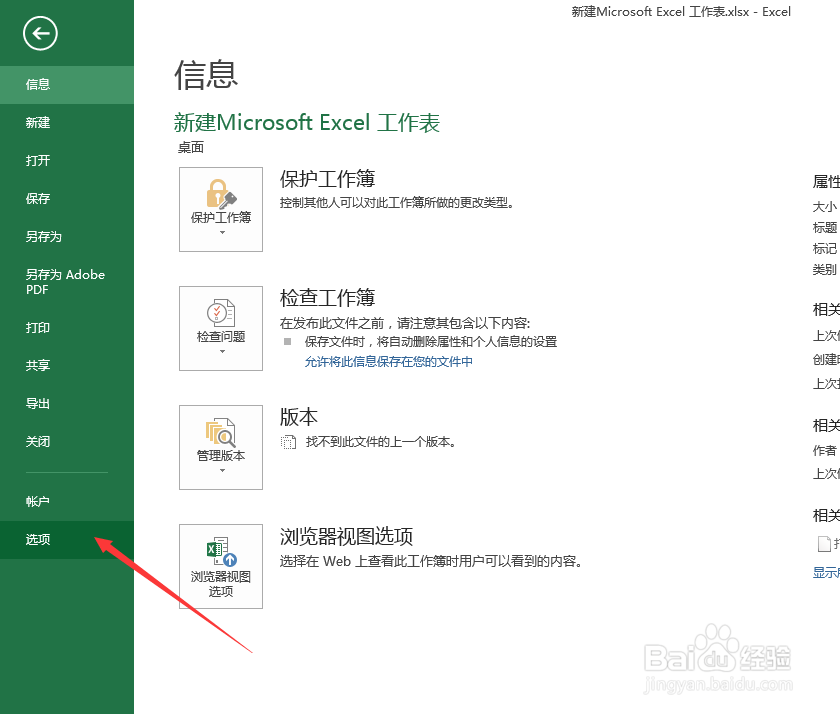Click the 信息 page heading
Image resolution: width=840 pixels, height=714 pixels.
(x=206, y=74)
